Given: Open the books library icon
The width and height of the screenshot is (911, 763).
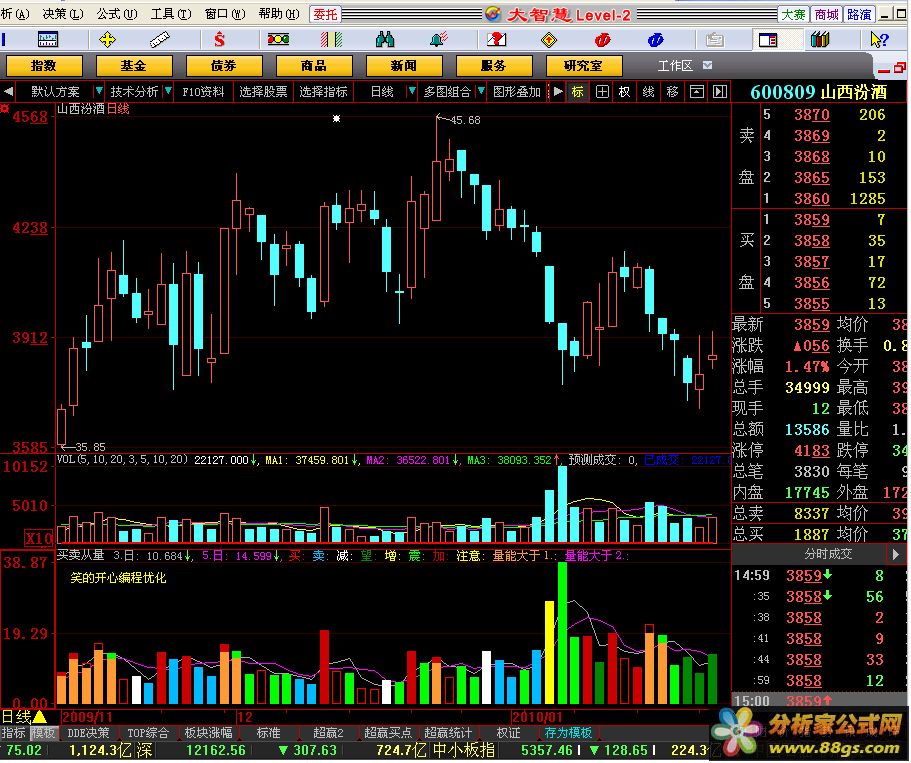Looking at the screenshot, I should click(820, 40).
